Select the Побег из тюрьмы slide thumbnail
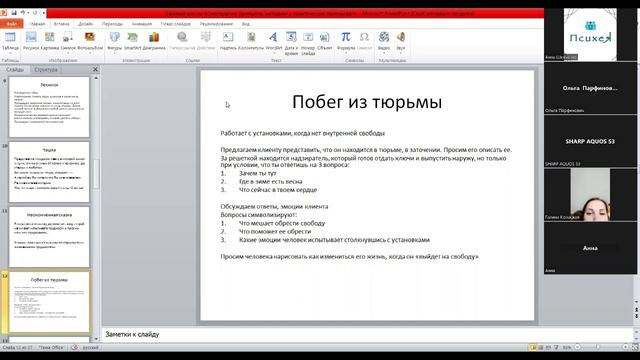This screenshot has width=640, height=360. pyautogui.click(x=49, y=302)
